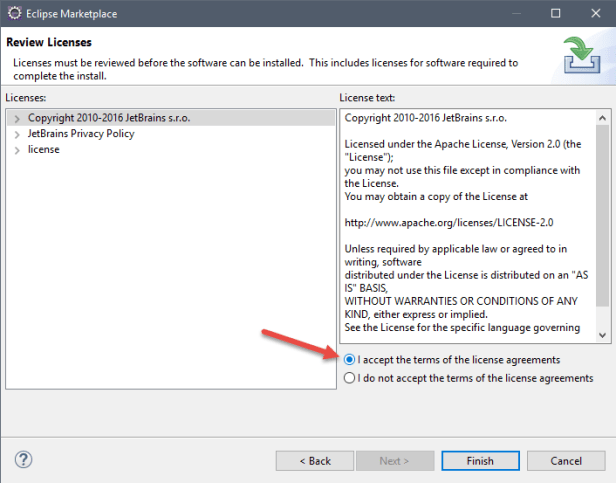Select 'I accept the terms' radio button
The width and height of the screenshot is (616, 483).
(349, 360)
